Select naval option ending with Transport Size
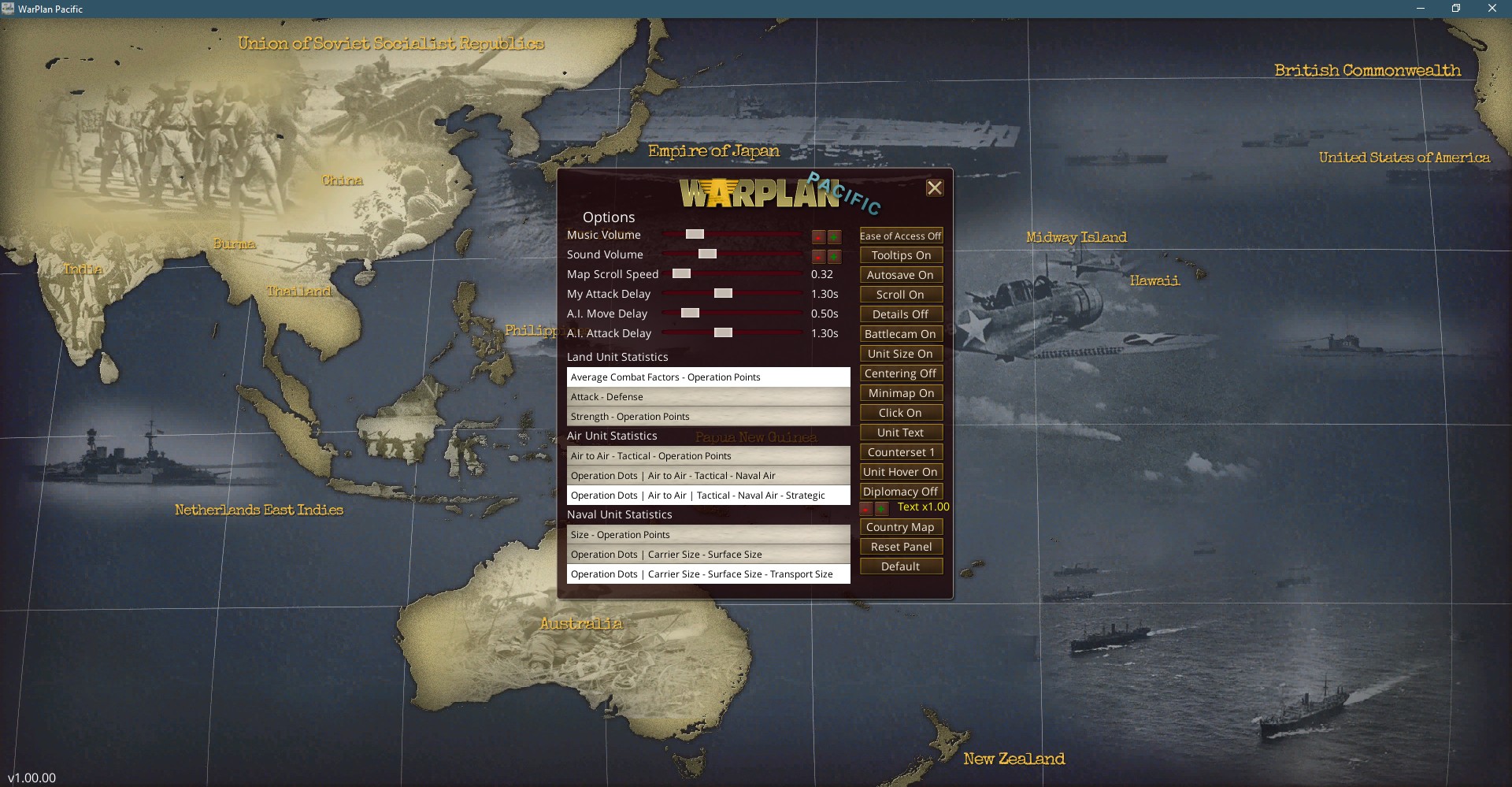This screenshot has height=787, width=1512. pyautogui.click(x=708, y=574)
